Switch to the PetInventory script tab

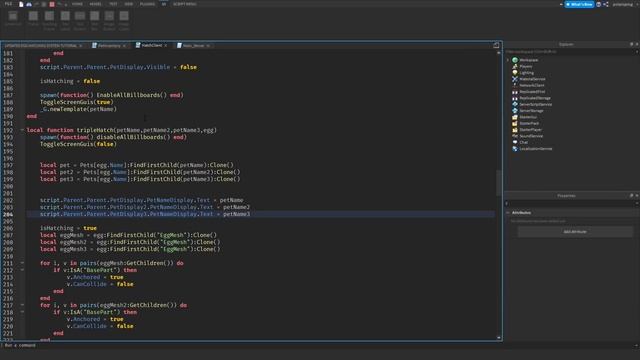[x=109, y=46]
